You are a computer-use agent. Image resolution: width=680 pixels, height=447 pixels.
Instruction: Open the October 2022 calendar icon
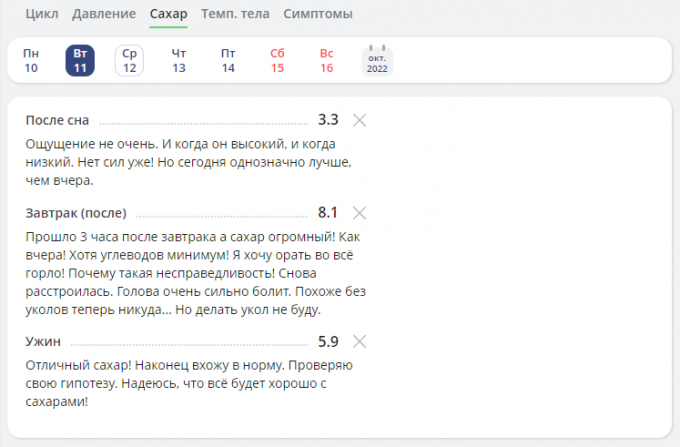click(x=377, y=60)
